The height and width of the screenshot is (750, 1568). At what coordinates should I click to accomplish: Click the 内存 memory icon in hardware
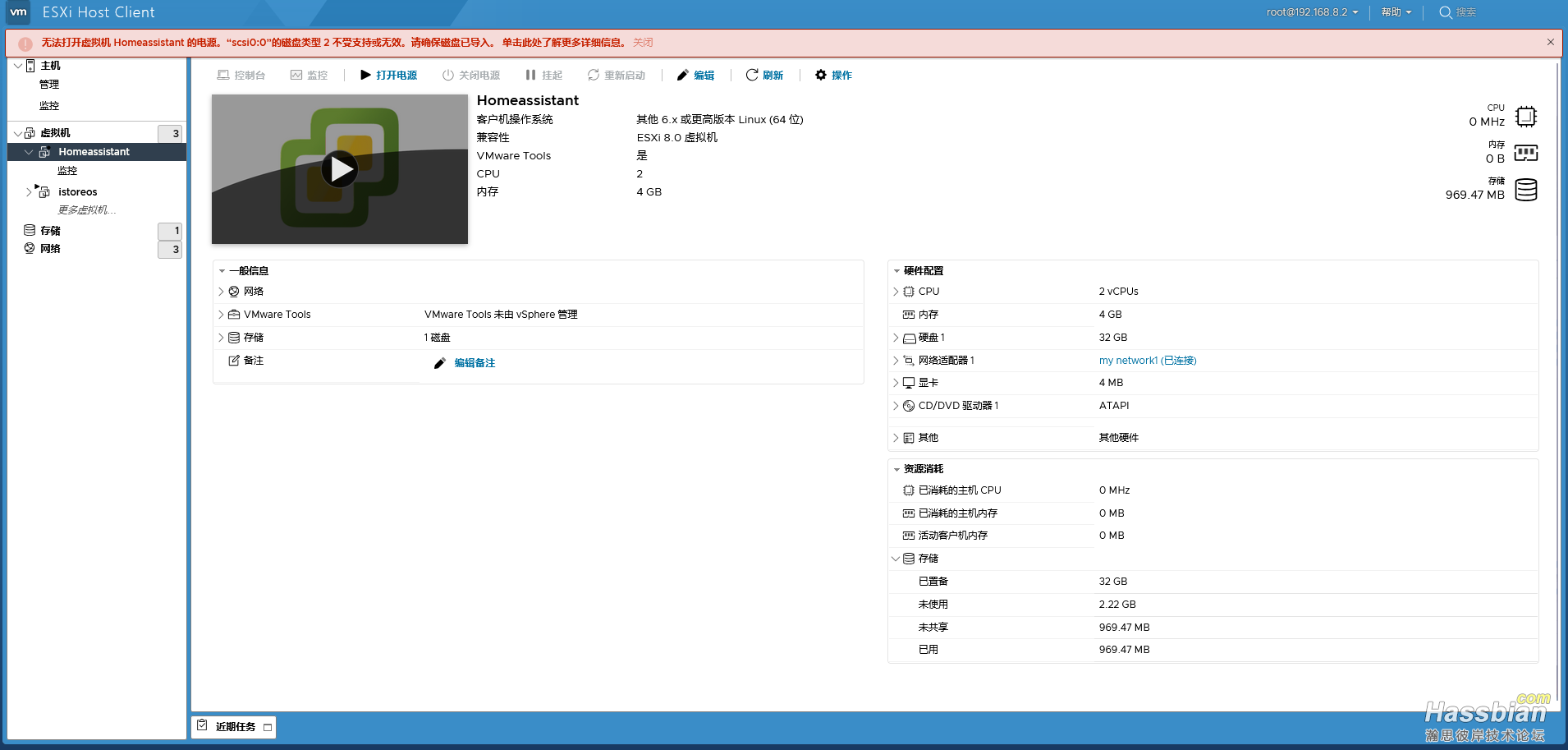click(909, 315)
